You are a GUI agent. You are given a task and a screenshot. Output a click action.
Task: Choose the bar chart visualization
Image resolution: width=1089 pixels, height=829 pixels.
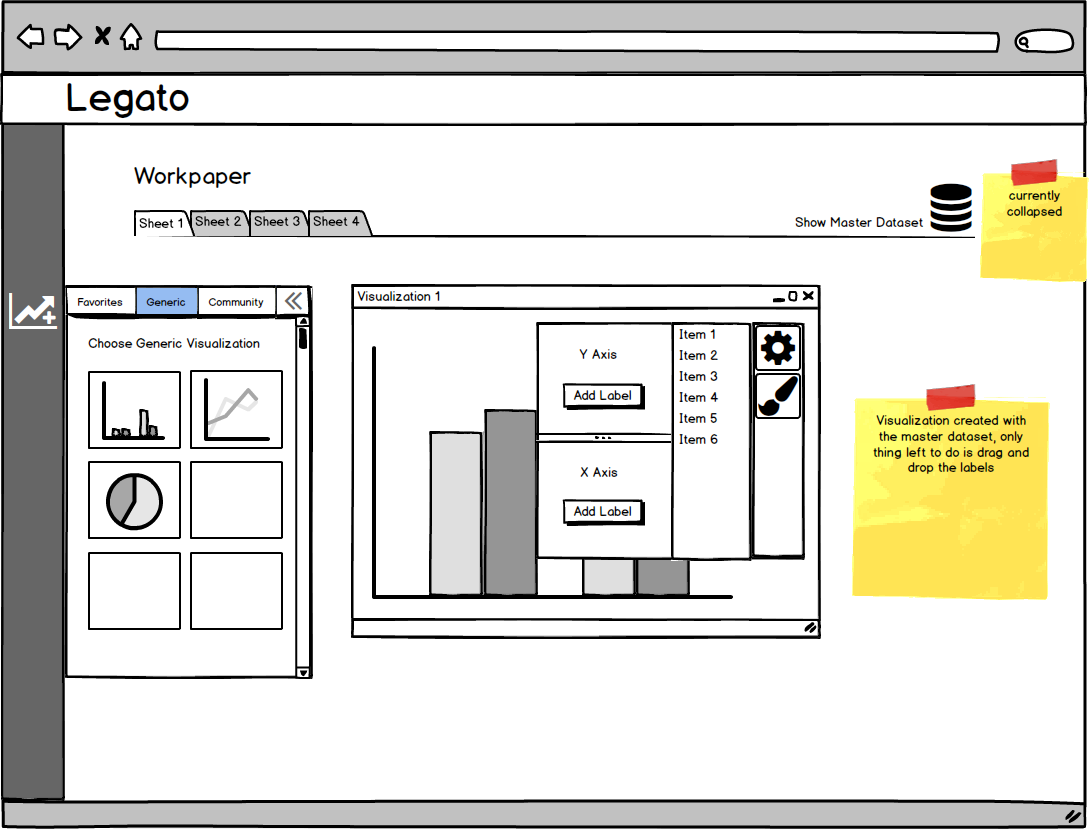click(x=134, y=410)
